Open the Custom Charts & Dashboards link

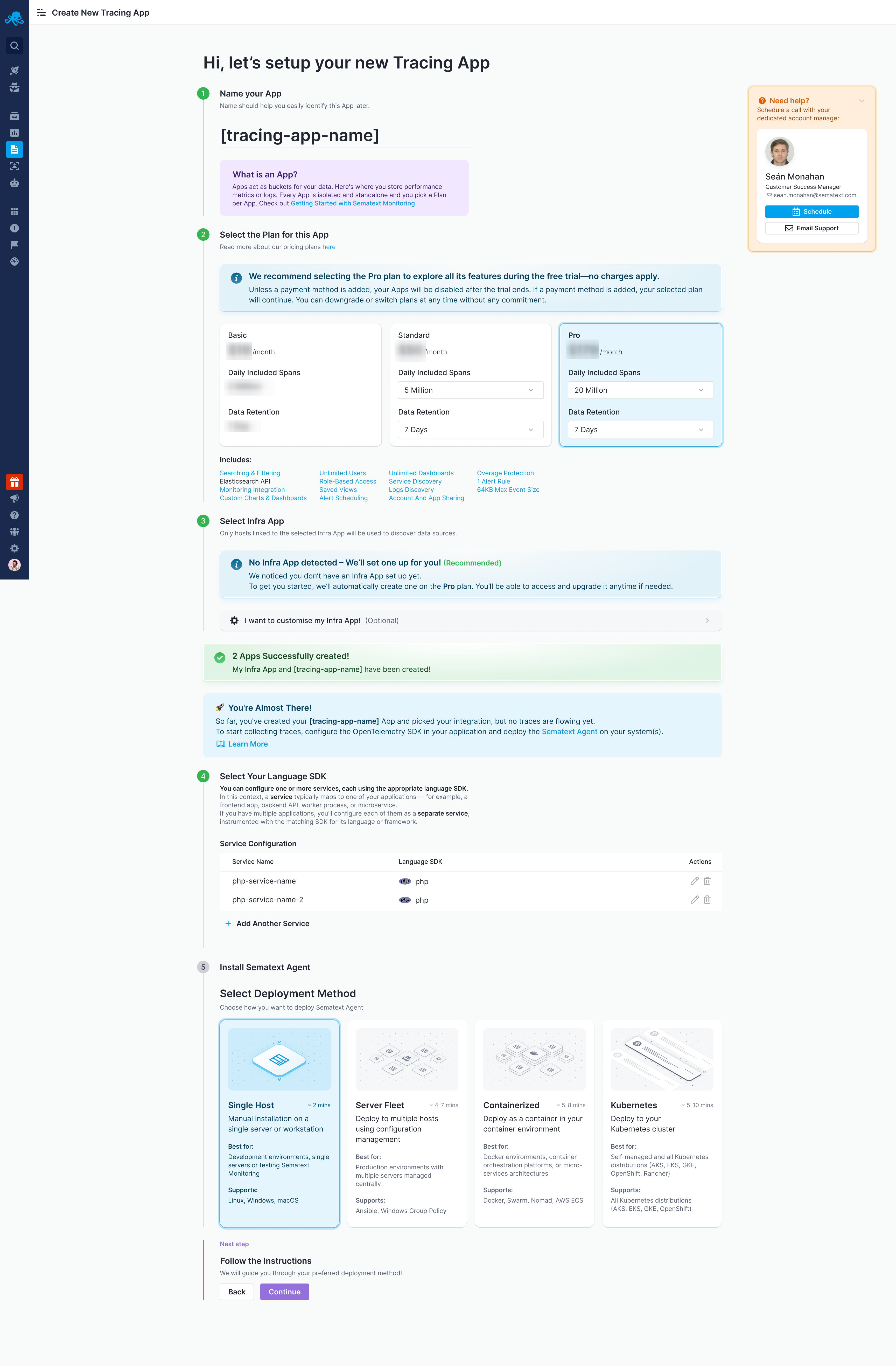tap(263, 498)
